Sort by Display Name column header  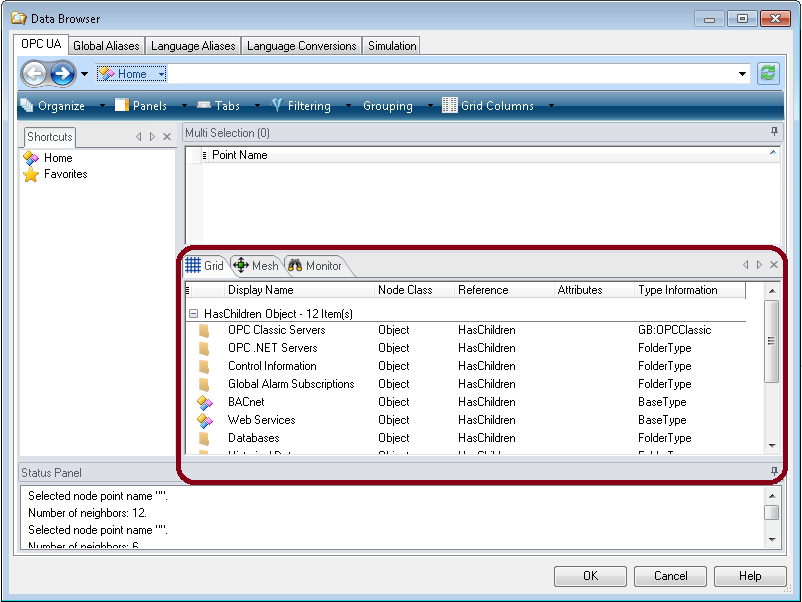260,290
